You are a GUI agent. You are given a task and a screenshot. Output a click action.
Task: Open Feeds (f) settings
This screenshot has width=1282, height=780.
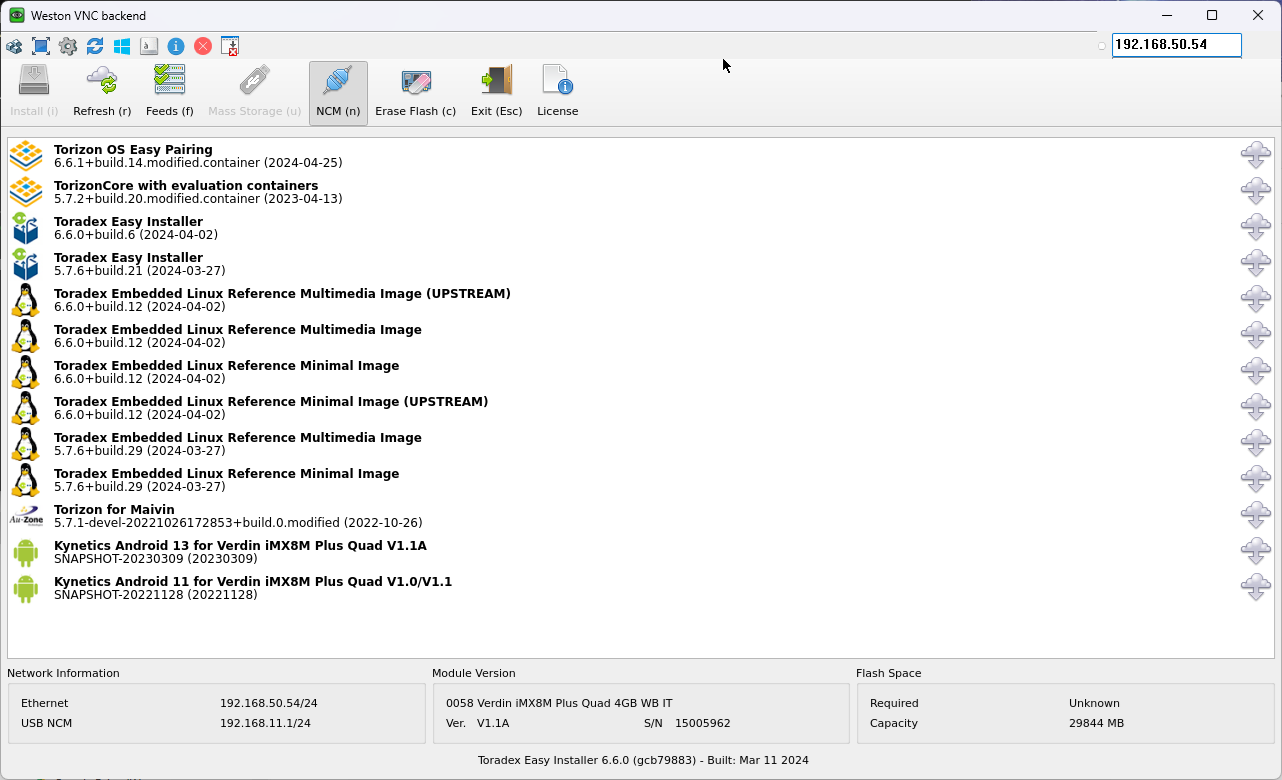click(170, 92)
